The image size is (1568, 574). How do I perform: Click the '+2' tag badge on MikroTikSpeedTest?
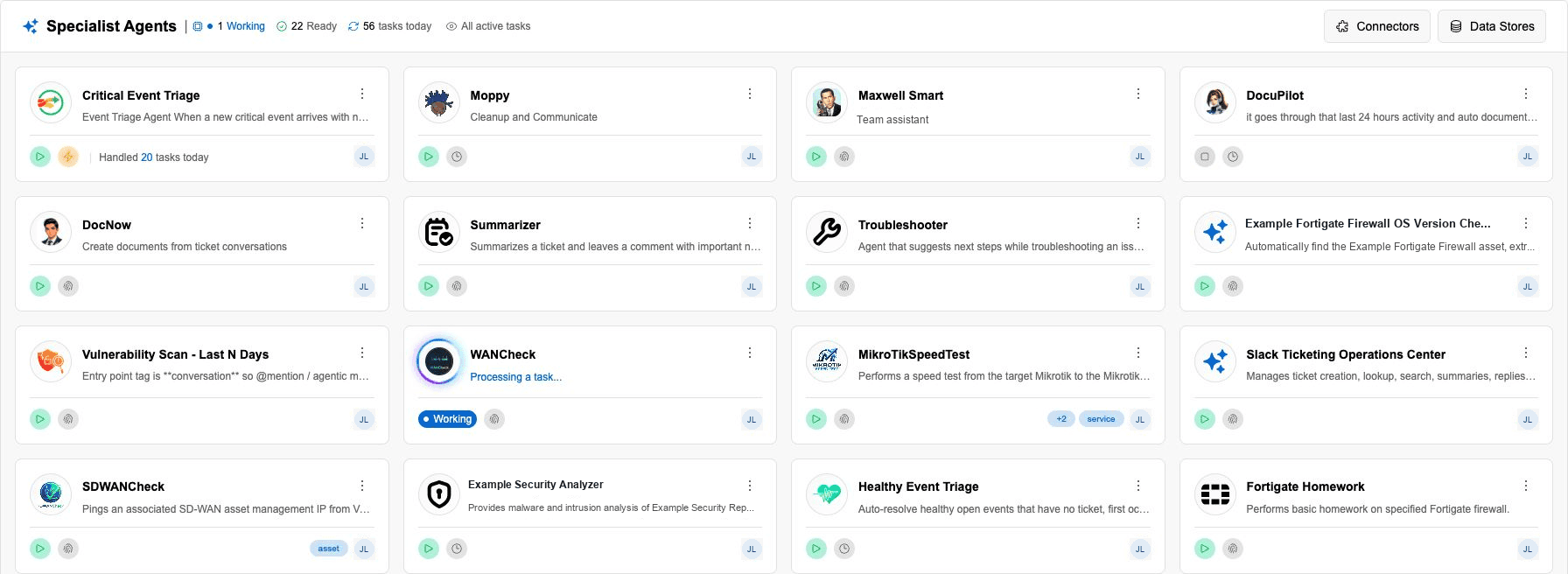coord(1061,419)
